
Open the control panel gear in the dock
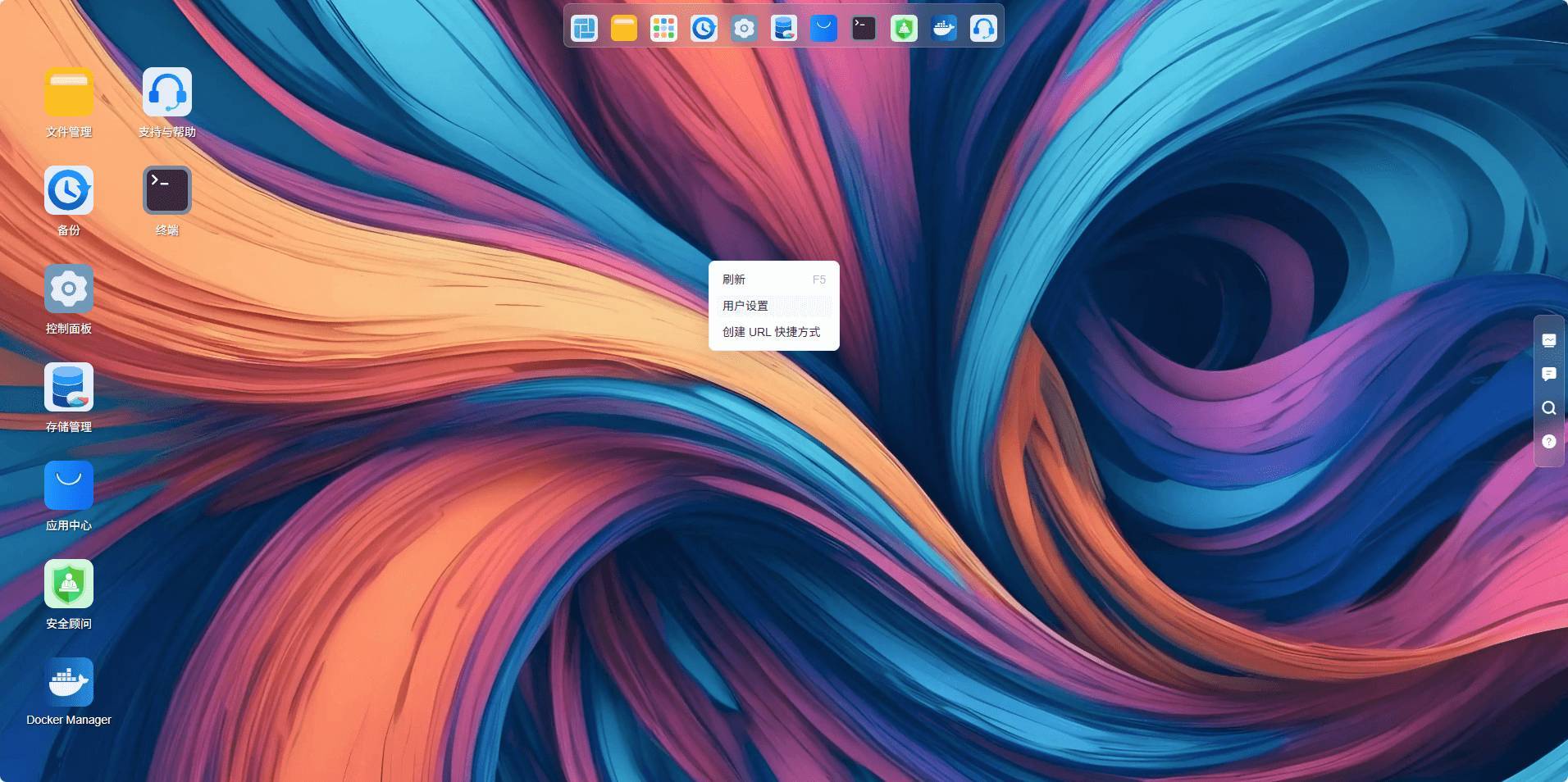coord(744,29)
